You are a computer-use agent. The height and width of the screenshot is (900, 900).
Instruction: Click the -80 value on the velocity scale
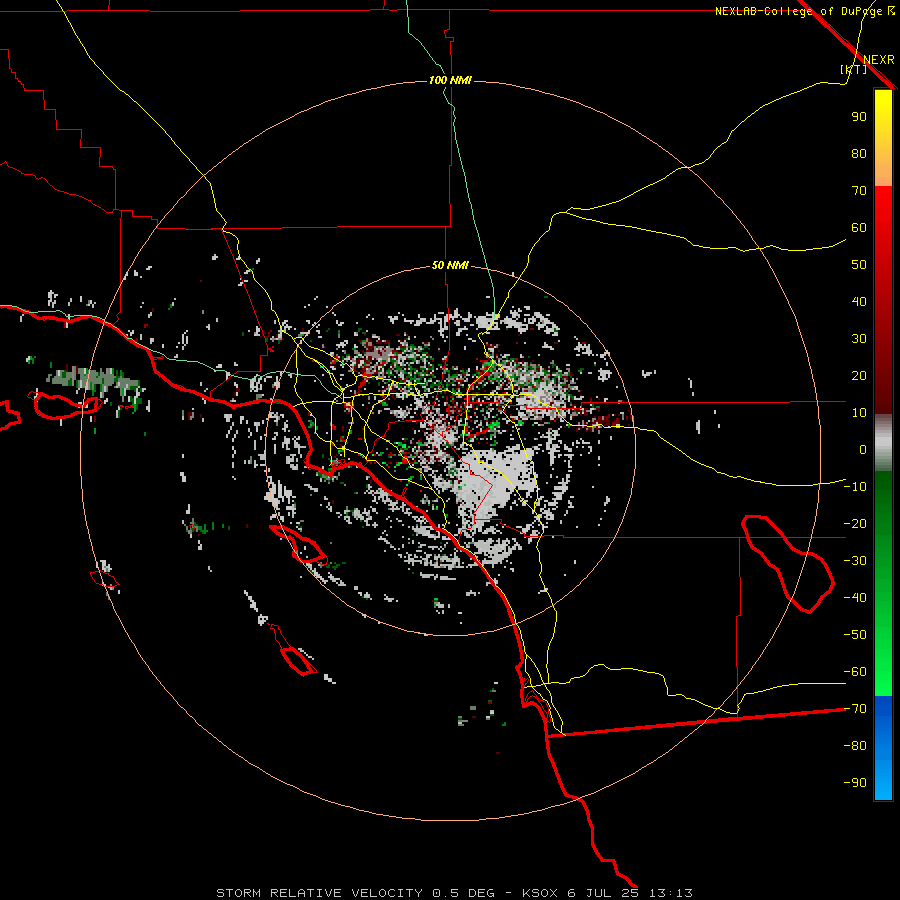(x=855, y=746)
